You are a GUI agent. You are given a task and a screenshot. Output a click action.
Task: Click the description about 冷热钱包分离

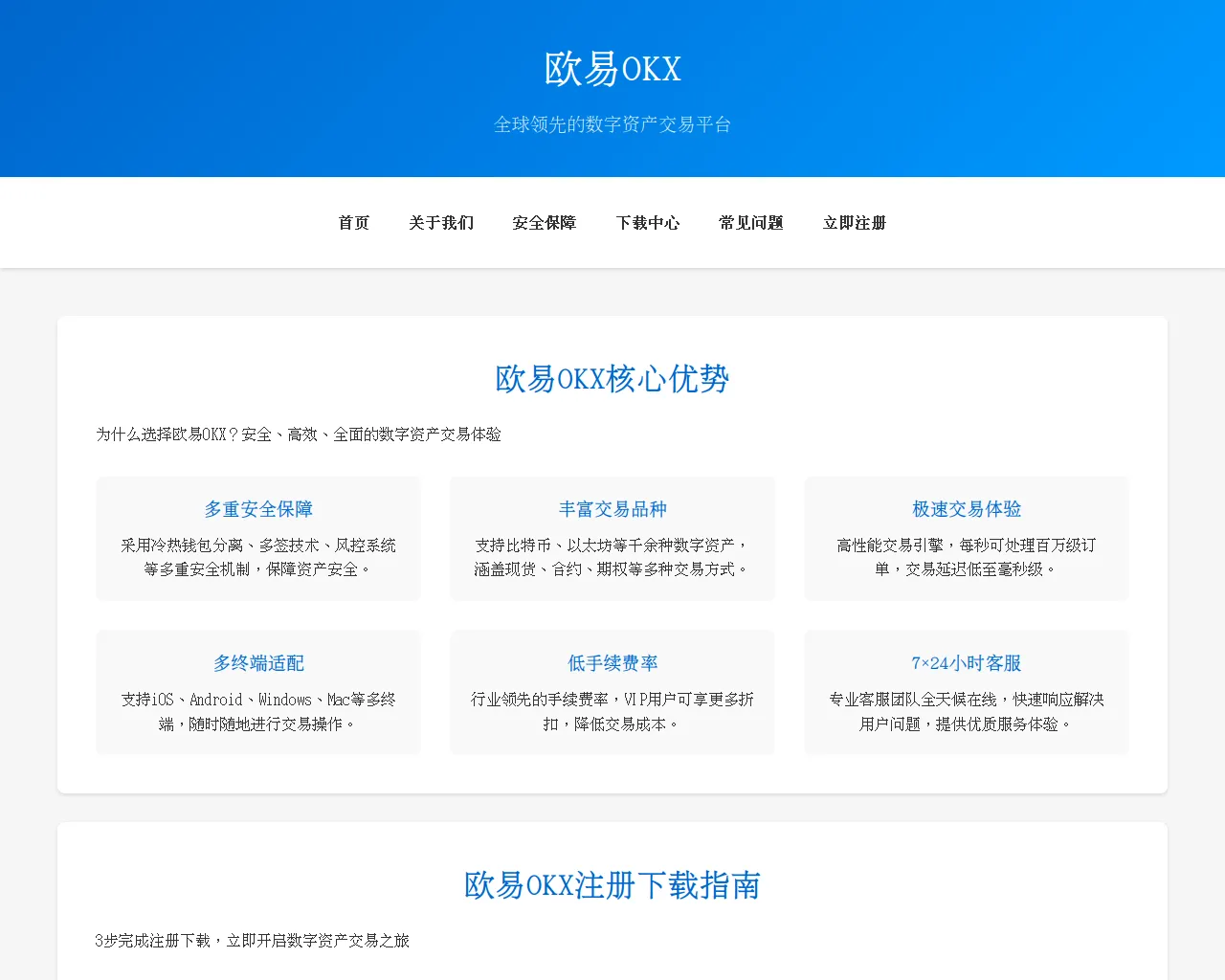[258, 557]
